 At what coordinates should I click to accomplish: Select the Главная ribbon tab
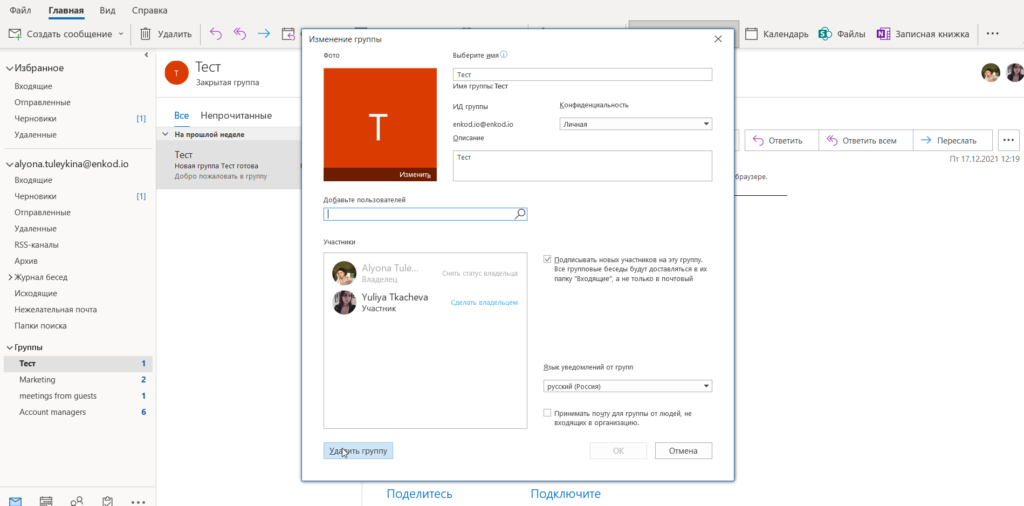pyautogui.click(x=66, y=10)
